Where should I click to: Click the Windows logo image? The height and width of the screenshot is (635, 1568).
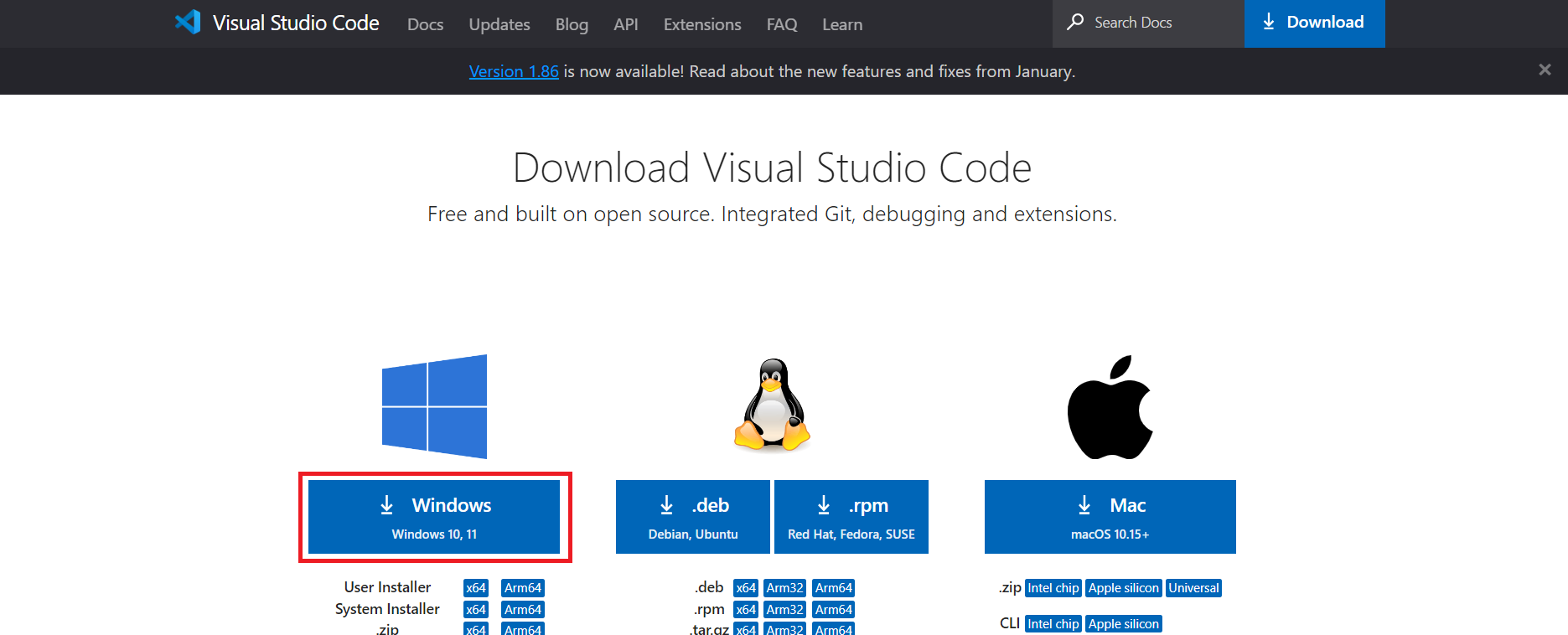point(434,406)
